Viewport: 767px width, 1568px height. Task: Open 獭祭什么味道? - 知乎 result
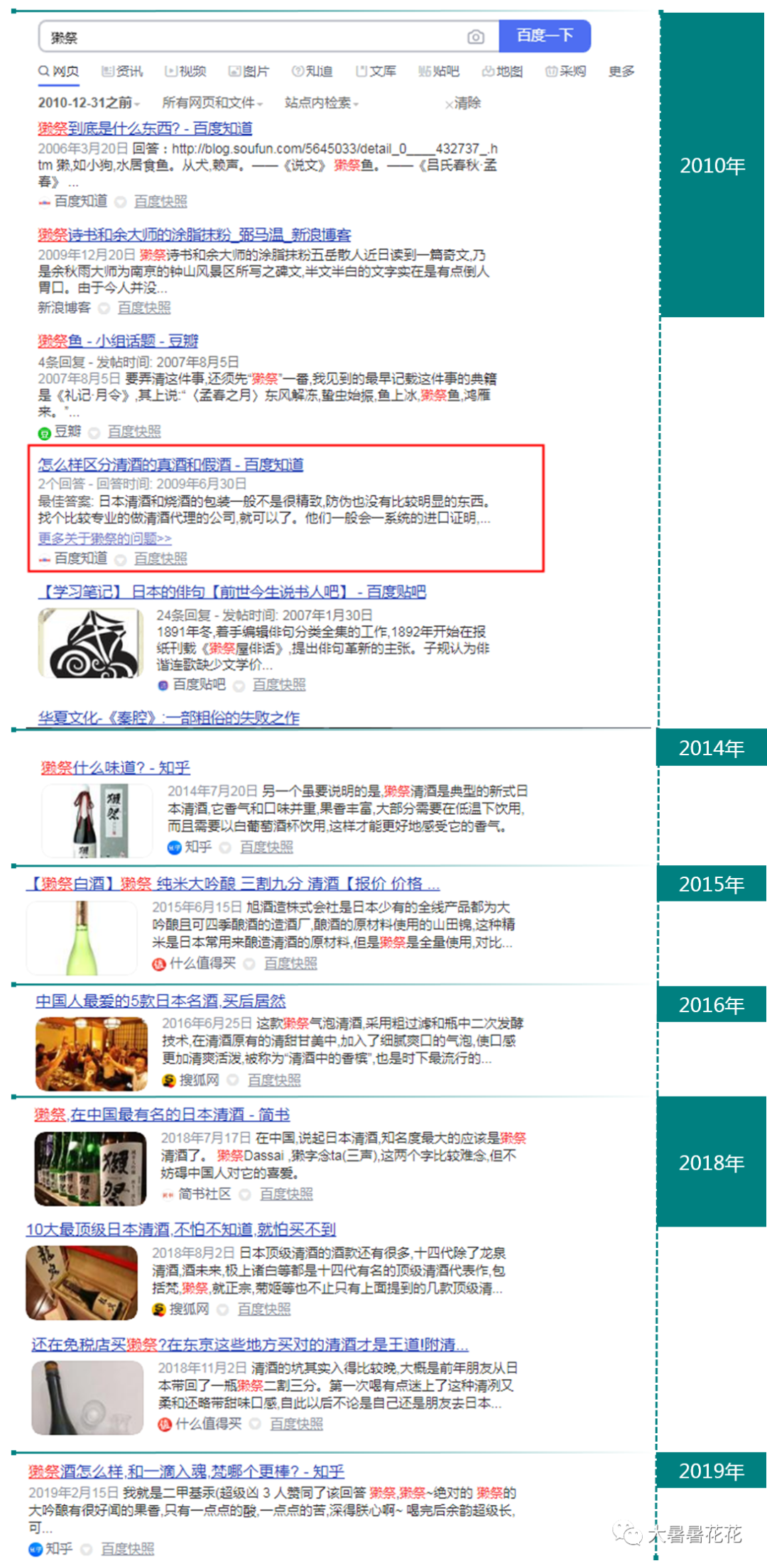click(x=115, y=767)
